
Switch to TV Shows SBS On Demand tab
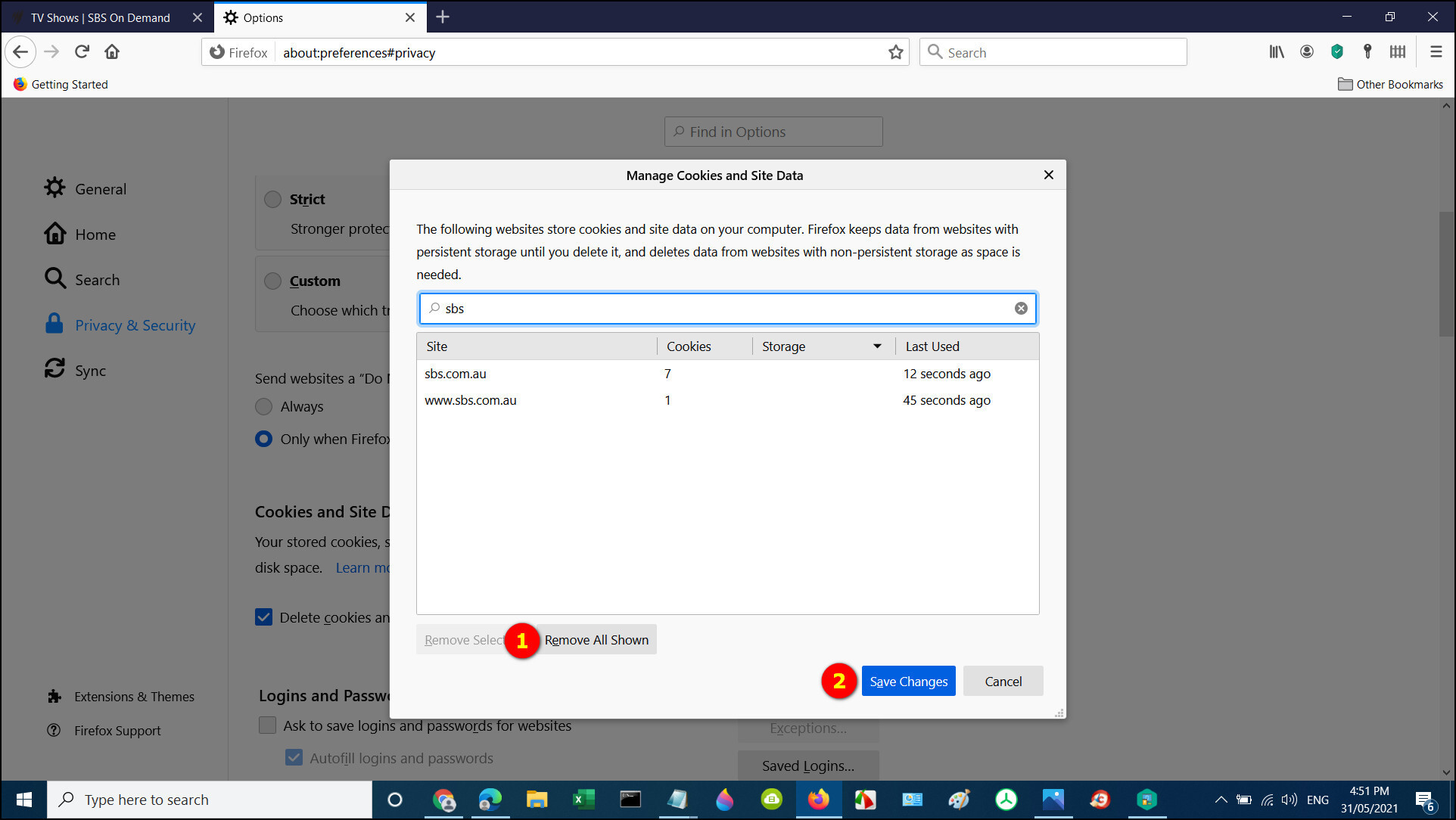[x=101, y=17]
